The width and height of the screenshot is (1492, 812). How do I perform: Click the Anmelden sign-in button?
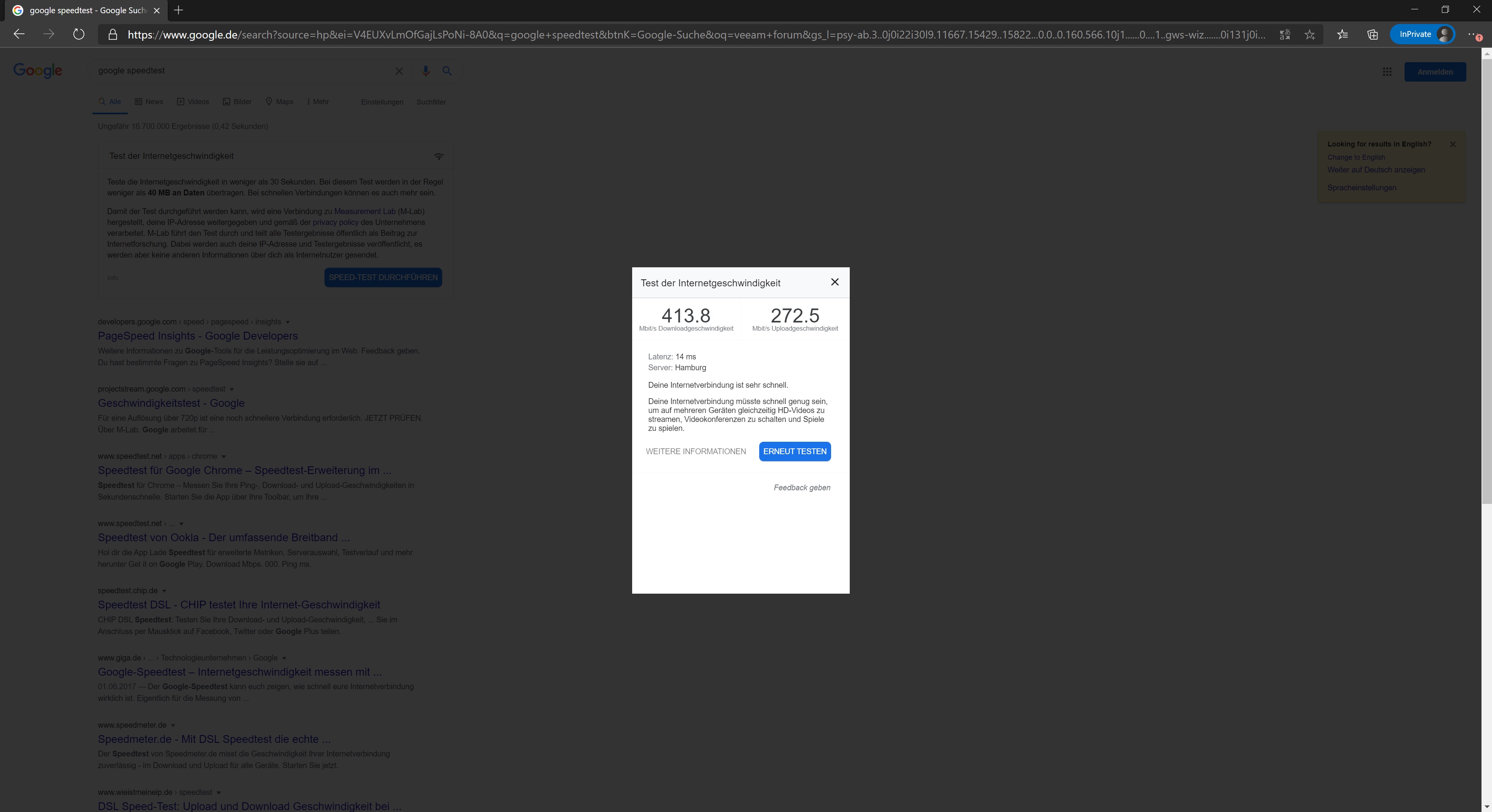point(1435,72)
